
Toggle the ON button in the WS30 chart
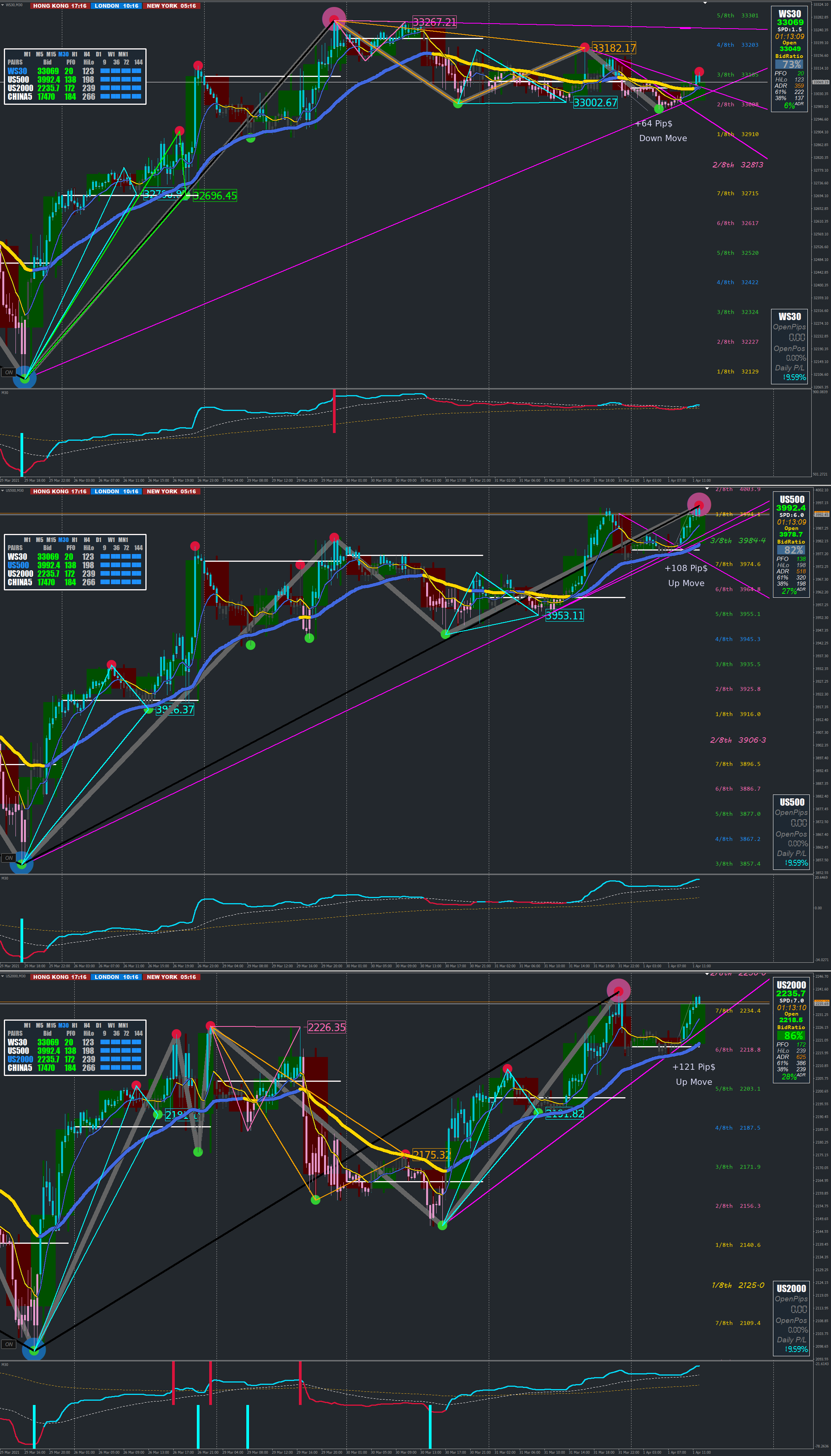(x=9, y=372)
